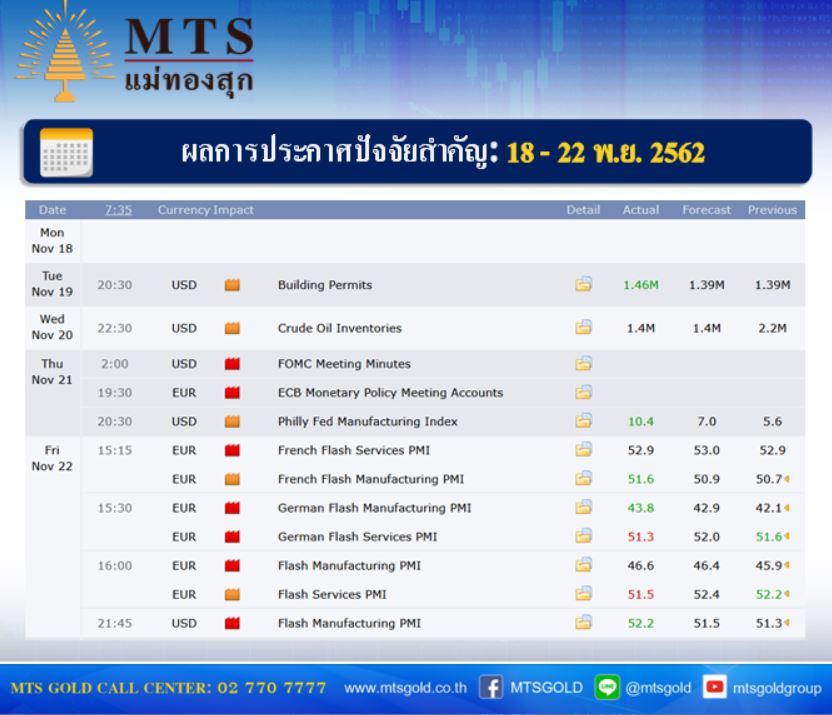This screenshot has height=715, width=832.
Task: Click the FOMC Meeting Minutes event name
Action: pos(344,364)
